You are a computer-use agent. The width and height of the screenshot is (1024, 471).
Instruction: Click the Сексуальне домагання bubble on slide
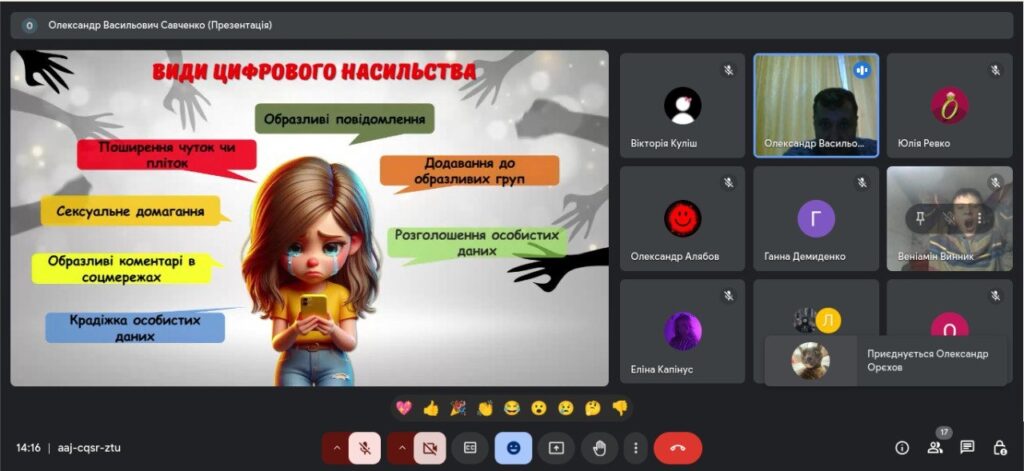click(x=130, y=212)
